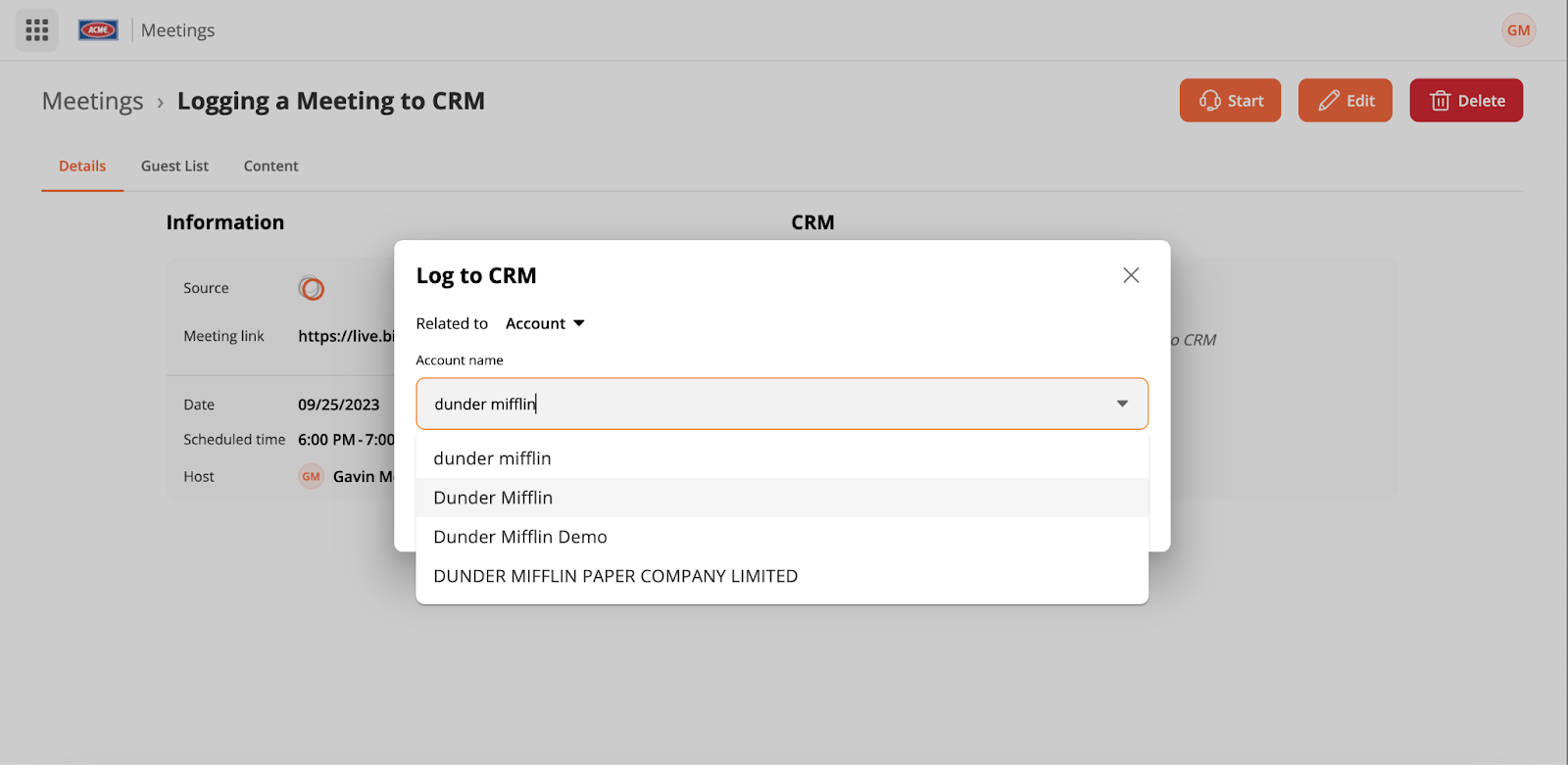Image resolution: width=1568 pixels, height=765 pixels.
Task: Switch to the Content tab
Action: pyautogui.click(x=271, y=167)
